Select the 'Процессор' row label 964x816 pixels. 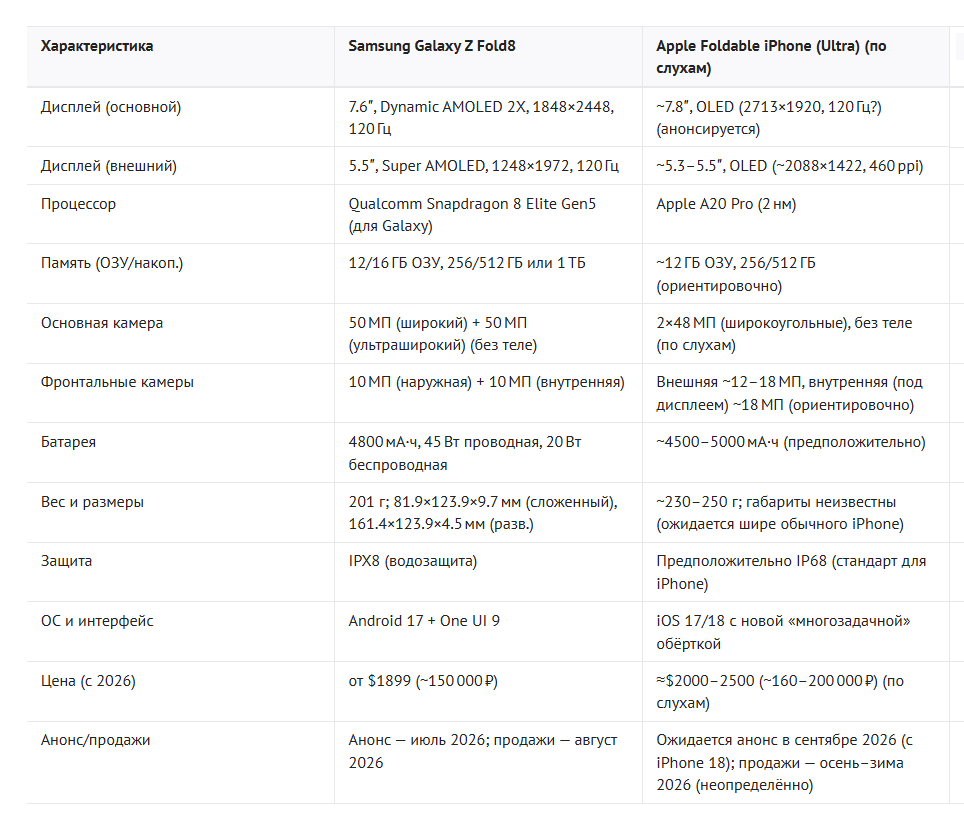pyautogui.click(x=78, y=204)
